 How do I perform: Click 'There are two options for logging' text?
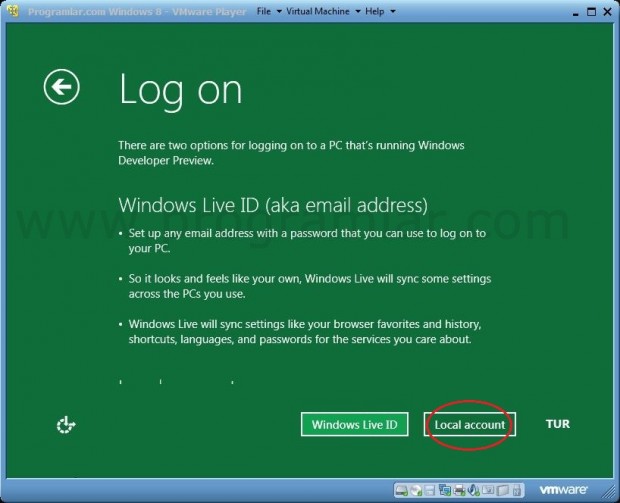[x=291, y=153]
